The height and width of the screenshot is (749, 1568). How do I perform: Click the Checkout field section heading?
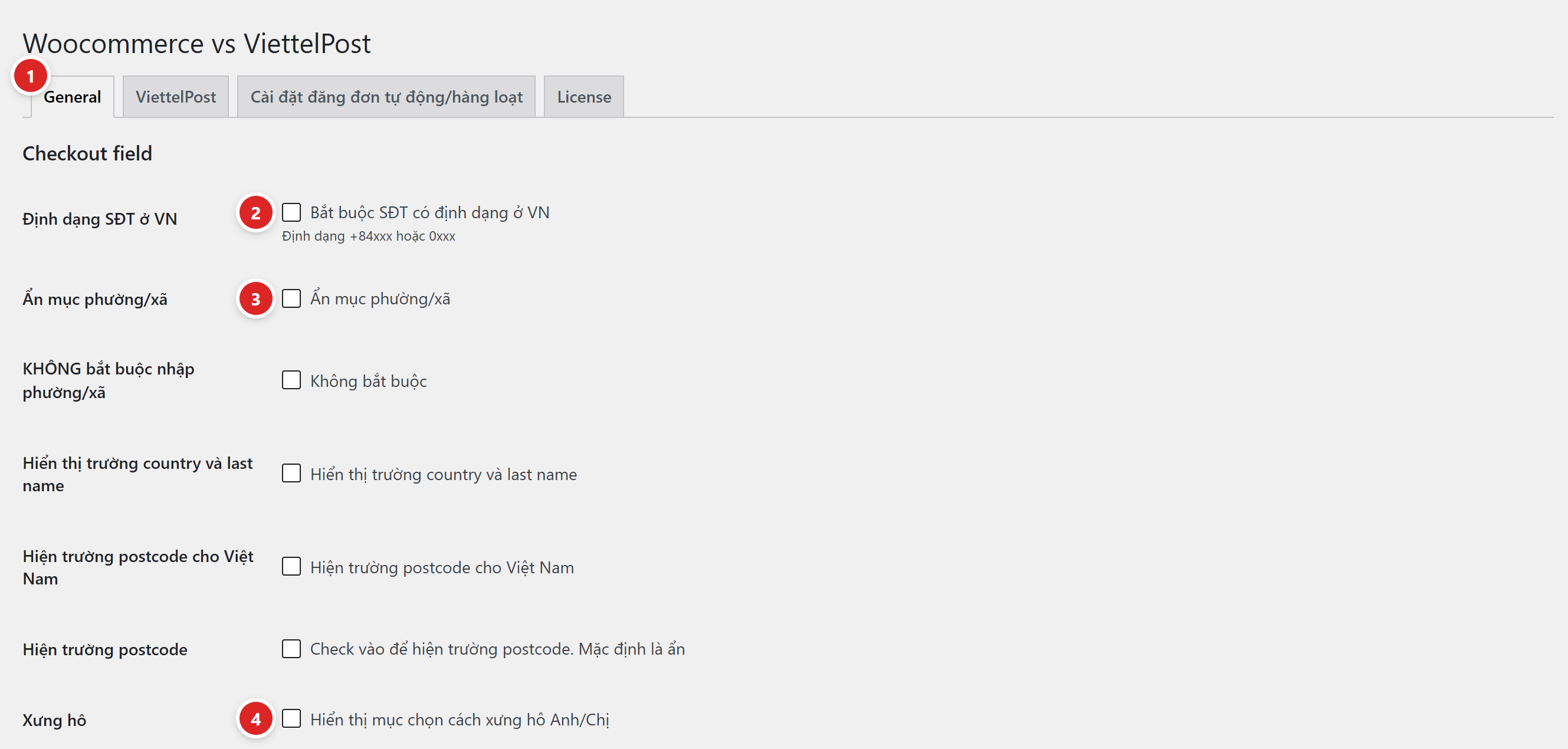tap(87, 153)
